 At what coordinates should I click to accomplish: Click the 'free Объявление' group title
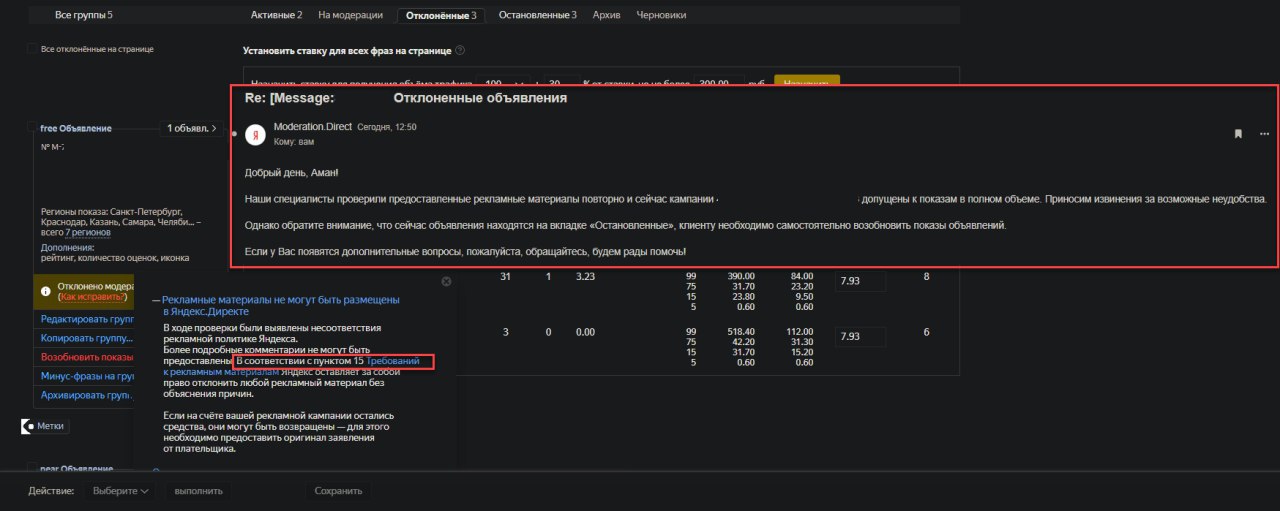coord(76,128)
